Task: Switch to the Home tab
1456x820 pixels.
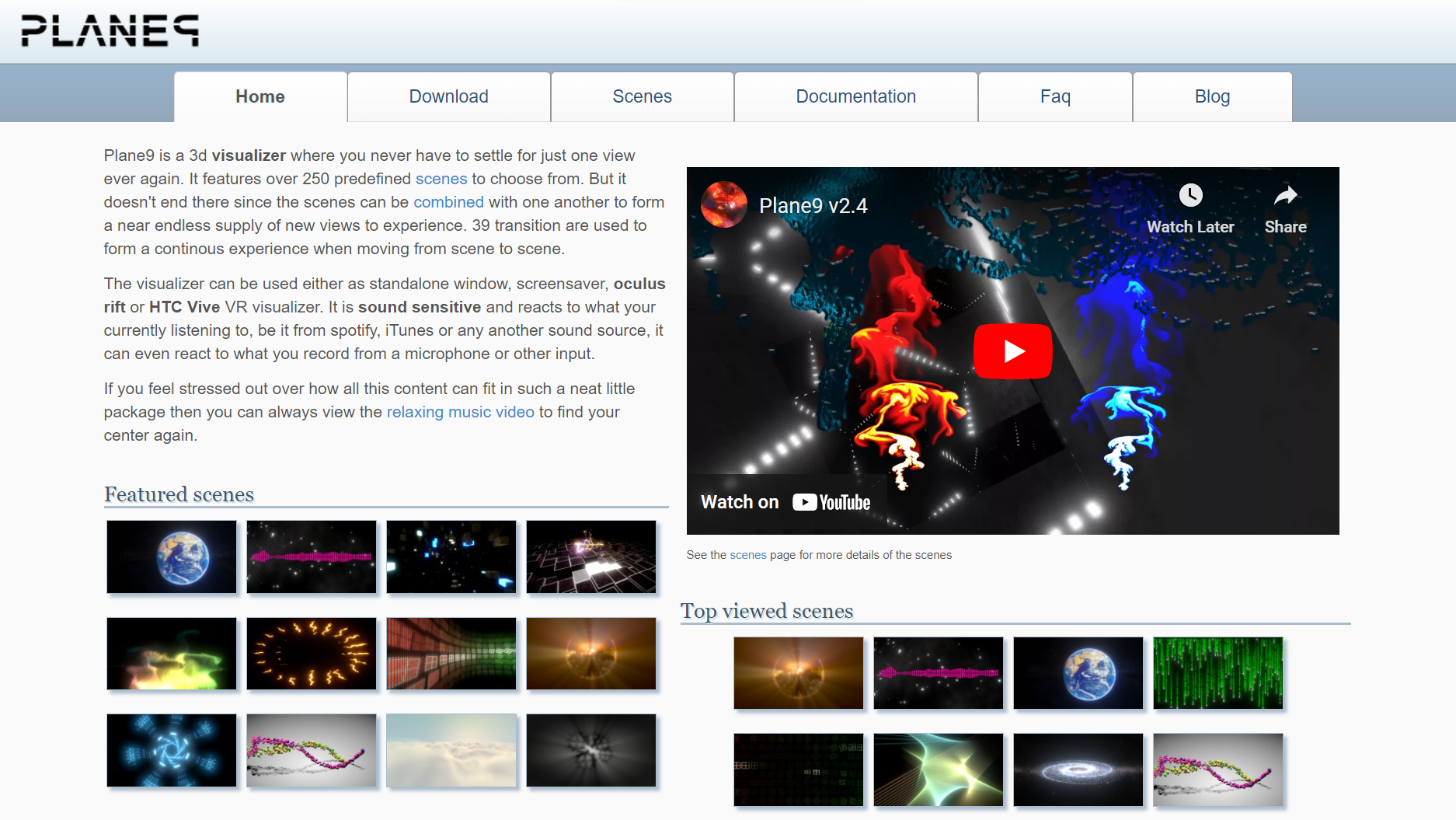Action: point(260,96)
